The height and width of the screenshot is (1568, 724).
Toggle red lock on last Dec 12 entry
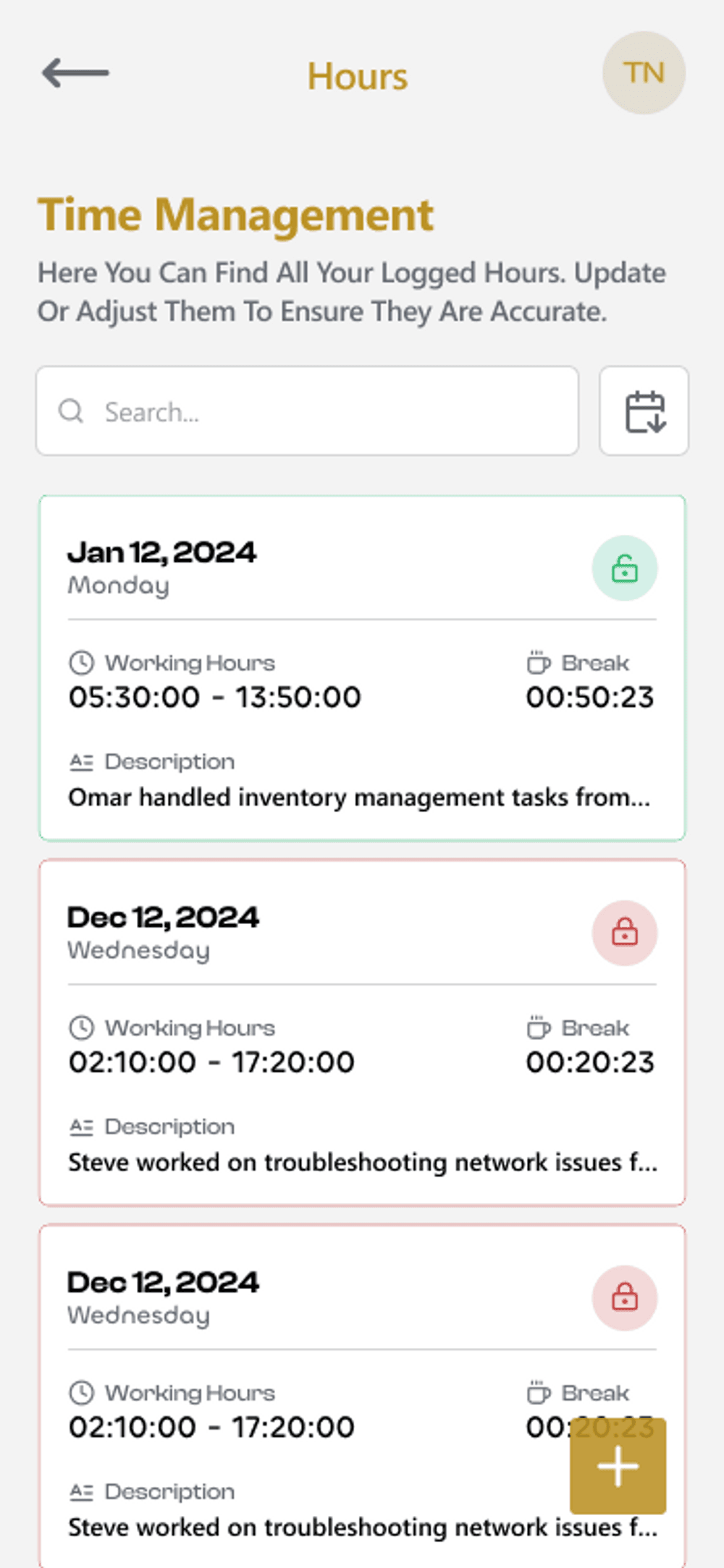pos(624,1298)
